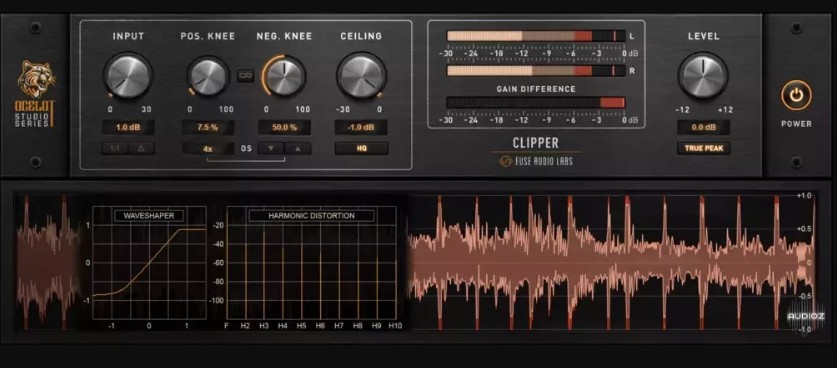Click the Ceiling knob
This screenshot has height=368, width=837.
click(361, 75)
